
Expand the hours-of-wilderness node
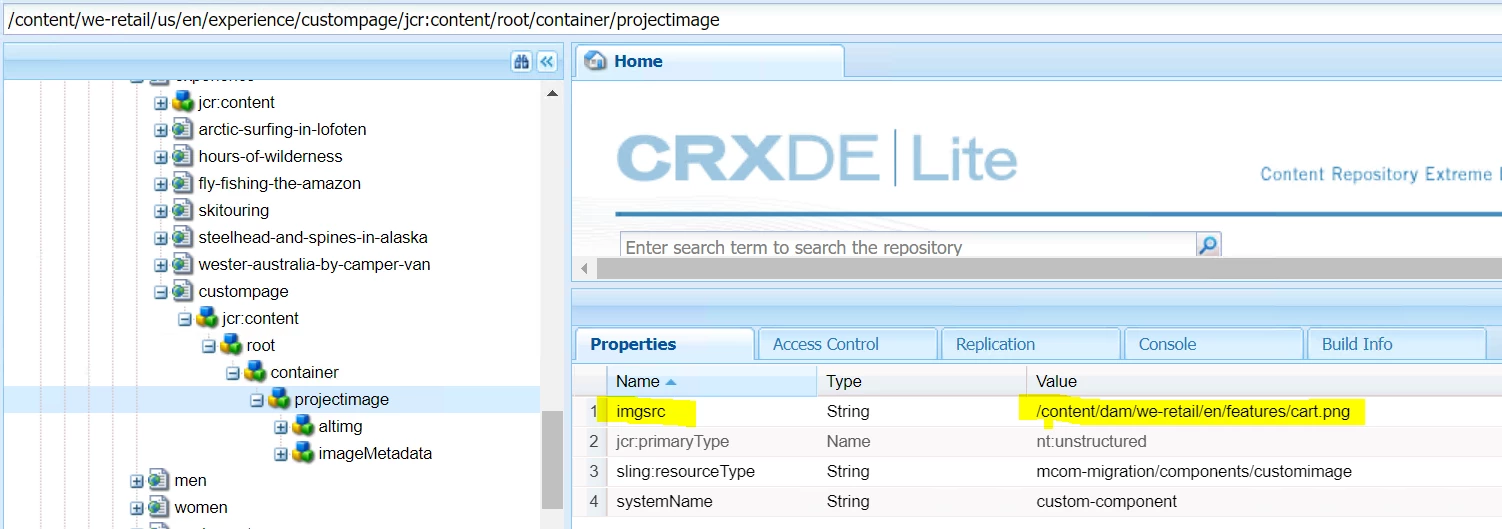(161, 157)
